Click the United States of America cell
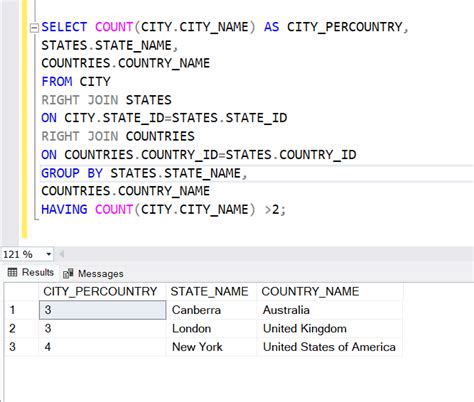474x402 pixels. 330,347
